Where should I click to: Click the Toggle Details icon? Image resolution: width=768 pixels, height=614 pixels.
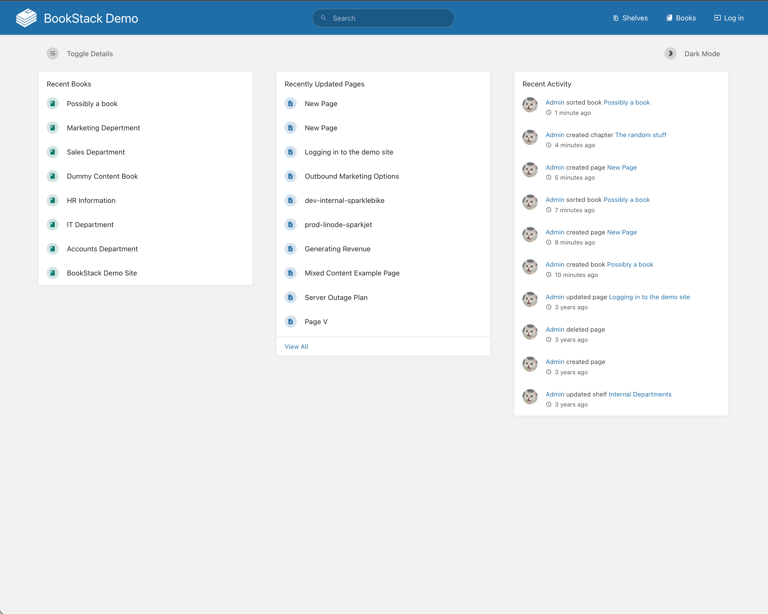click(53, 54)
